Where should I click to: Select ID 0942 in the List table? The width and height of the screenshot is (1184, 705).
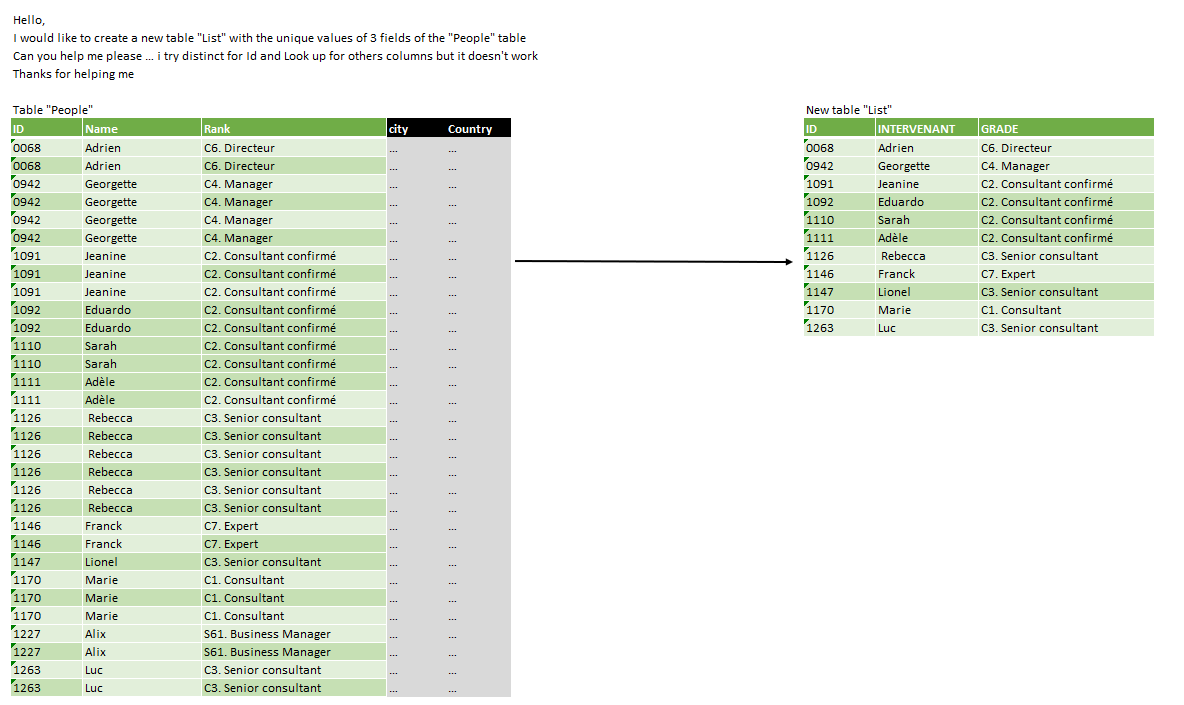[840, 166]
